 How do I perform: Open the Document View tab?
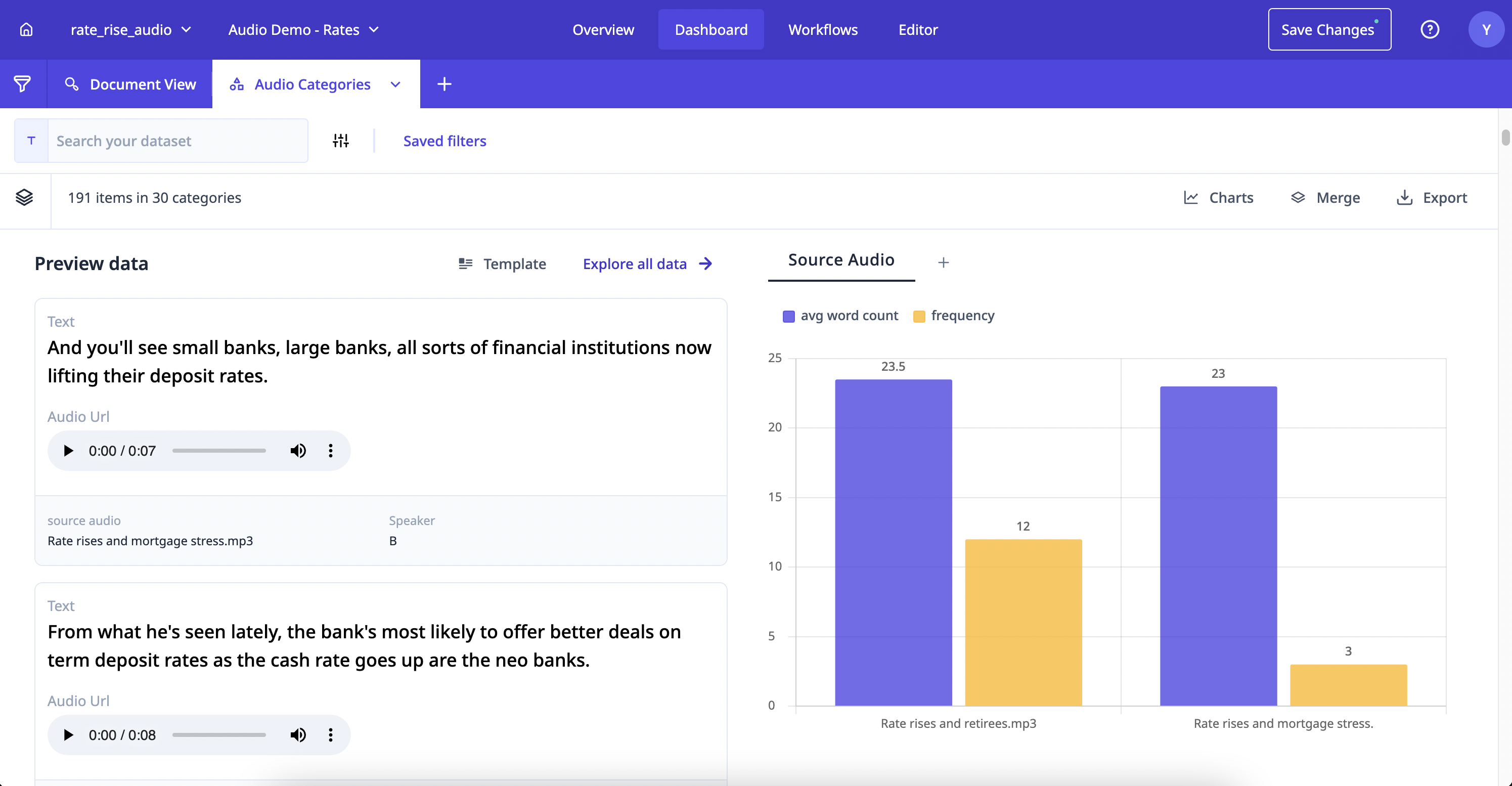130,84
